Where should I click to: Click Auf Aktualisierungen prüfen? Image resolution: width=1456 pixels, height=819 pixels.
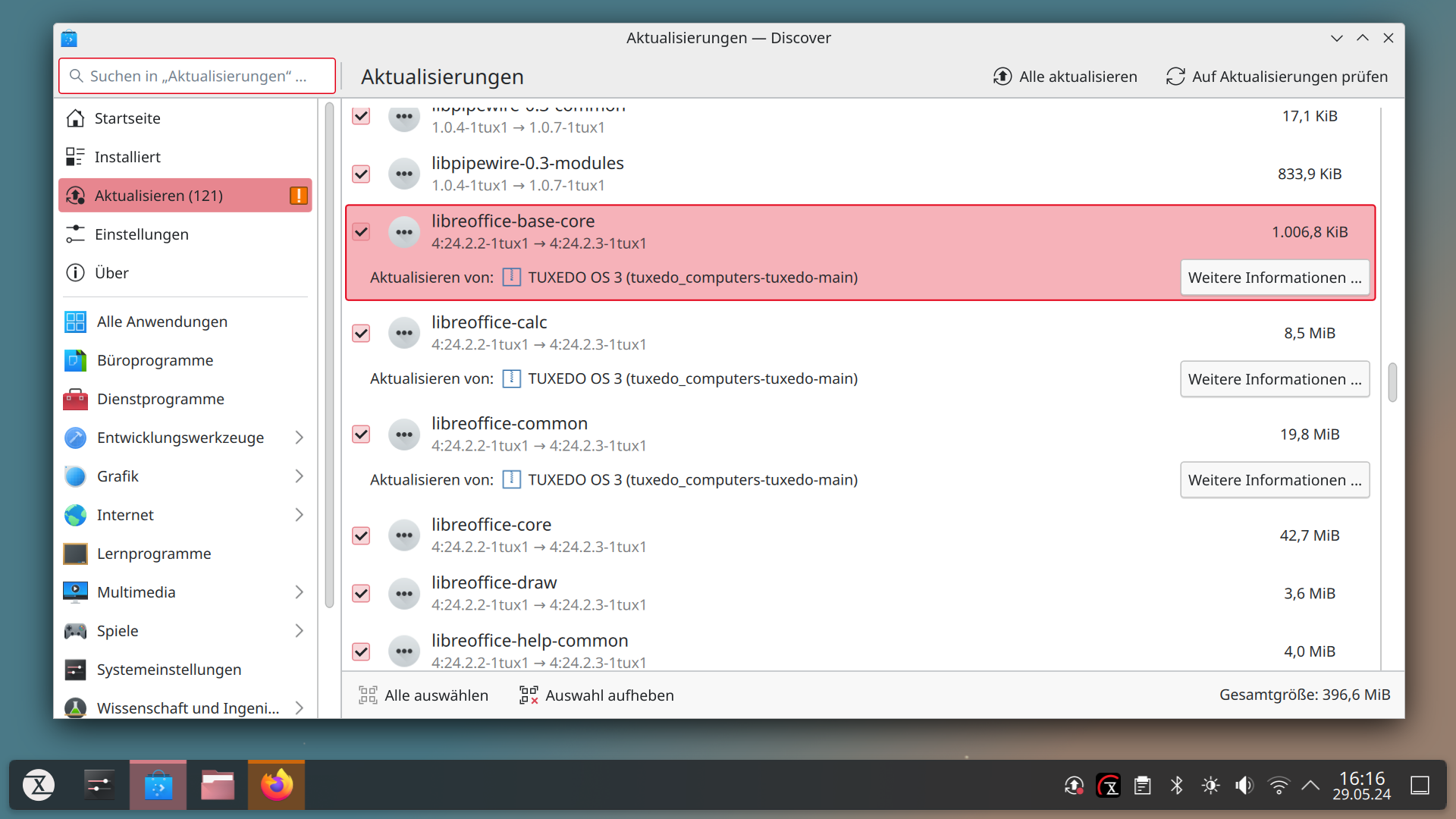coord(1277,77)
